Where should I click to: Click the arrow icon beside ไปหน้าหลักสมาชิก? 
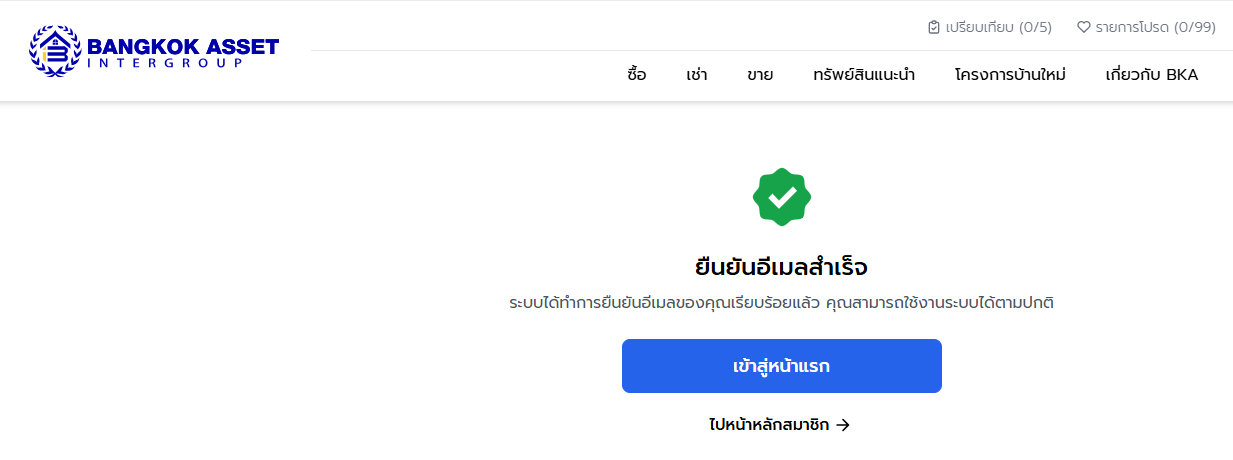843,424
